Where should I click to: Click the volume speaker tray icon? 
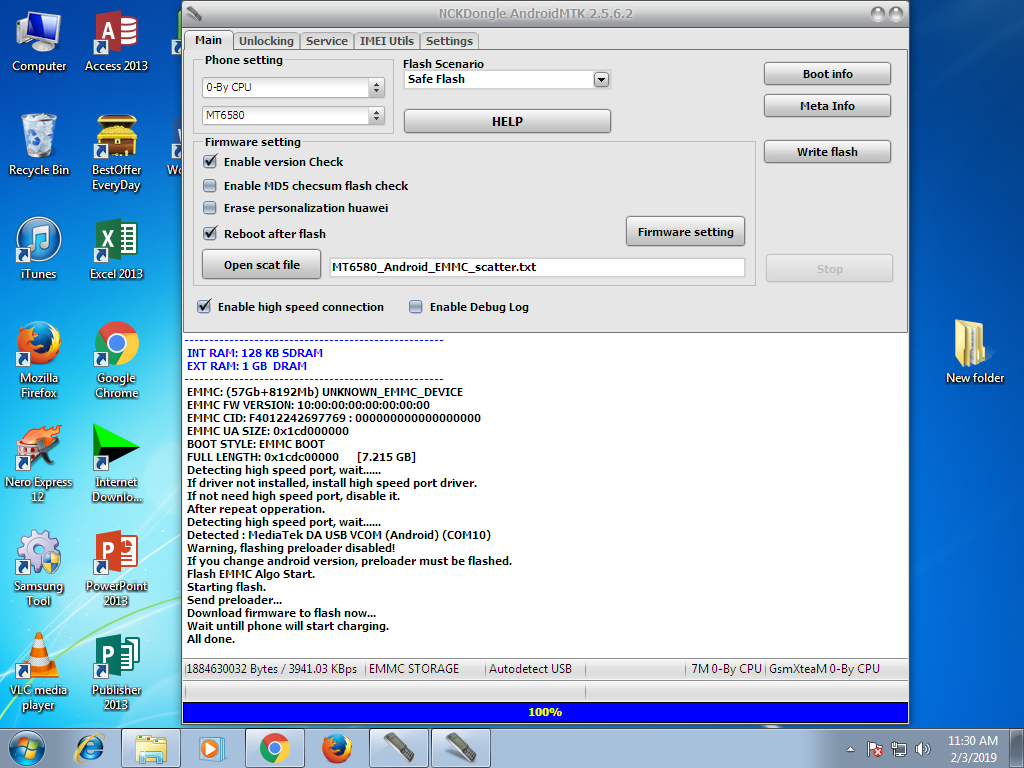(923, 749)
